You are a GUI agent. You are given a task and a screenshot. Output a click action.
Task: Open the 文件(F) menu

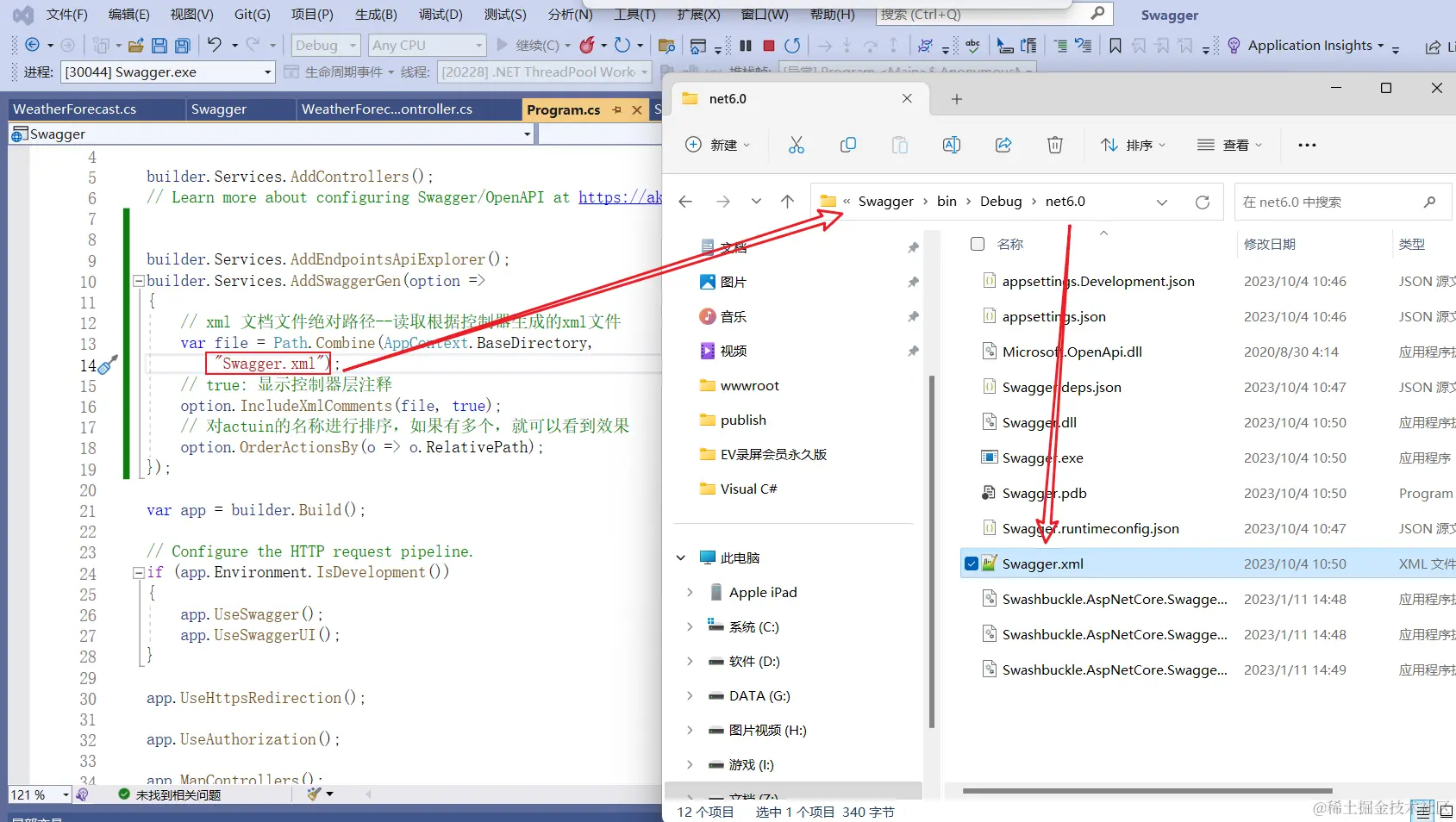[x=66, y=15]
